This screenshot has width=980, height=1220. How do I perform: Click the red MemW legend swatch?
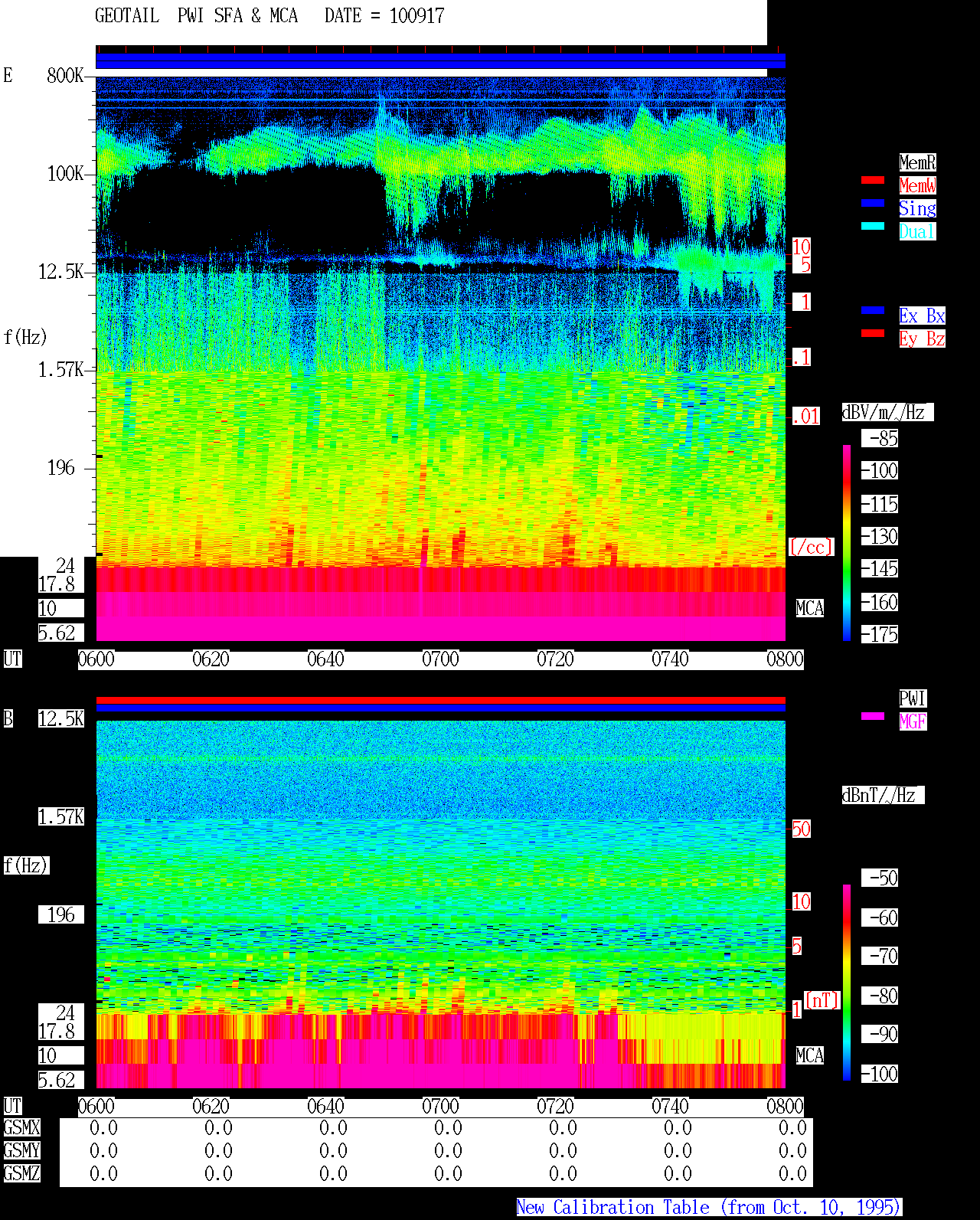tap(873, 180)
